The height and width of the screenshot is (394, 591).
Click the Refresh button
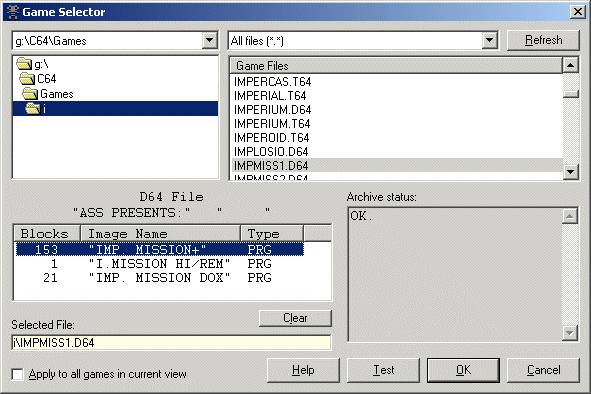tap(543, 40)
